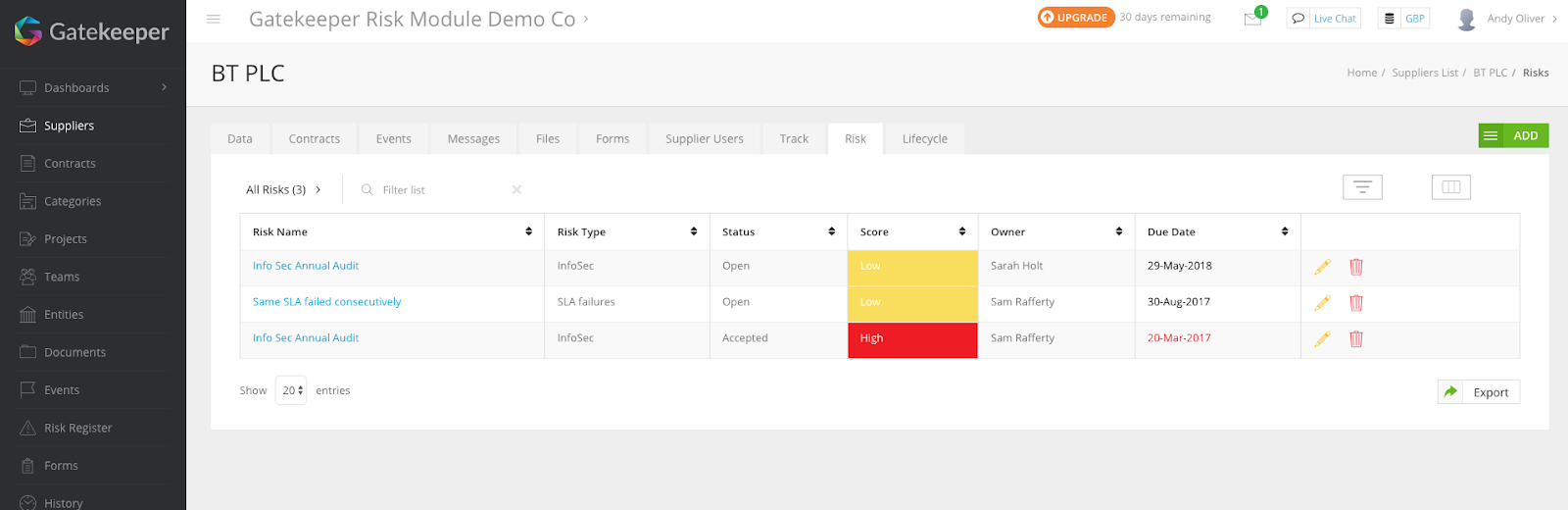Change the Show 20 entries dropdown
Screen dimensions: 1568x510
[291, 390]
